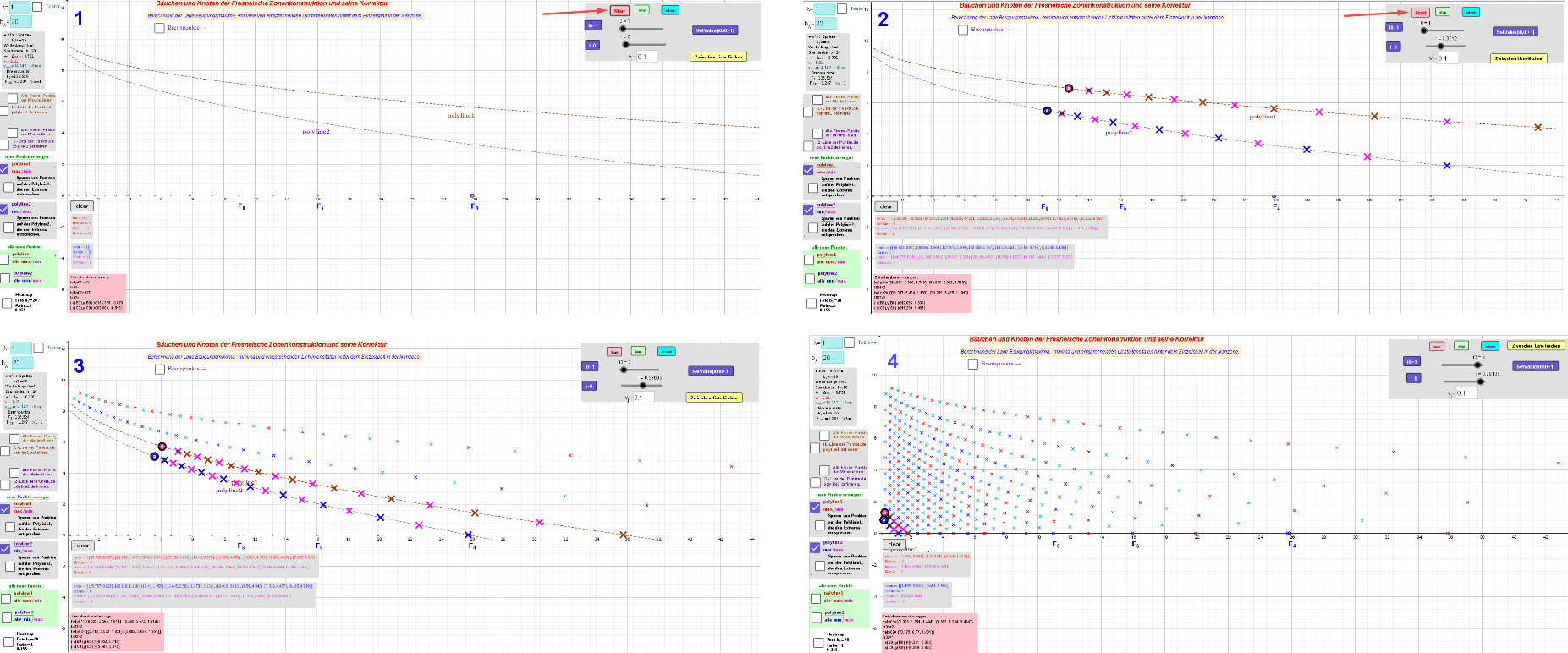Click the b input field in panel 2
This screenshot has height=653, width=1568.
(824, 23)
